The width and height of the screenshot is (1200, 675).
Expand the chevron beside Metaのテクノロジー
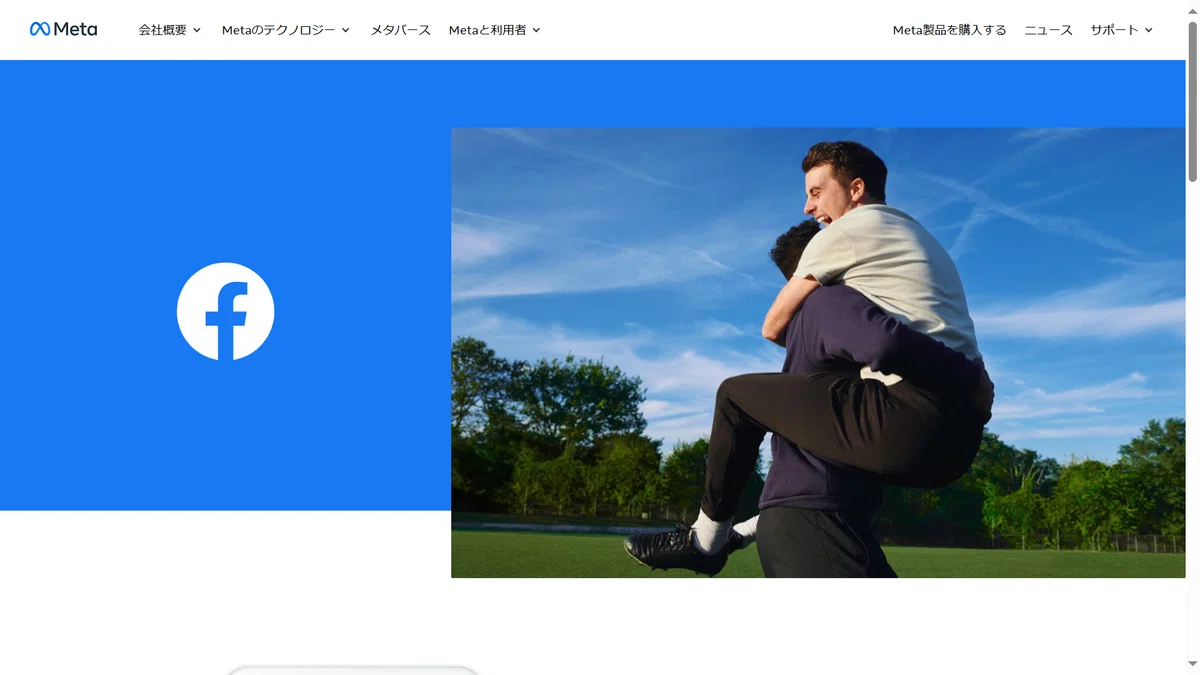[x=346, y=30]
